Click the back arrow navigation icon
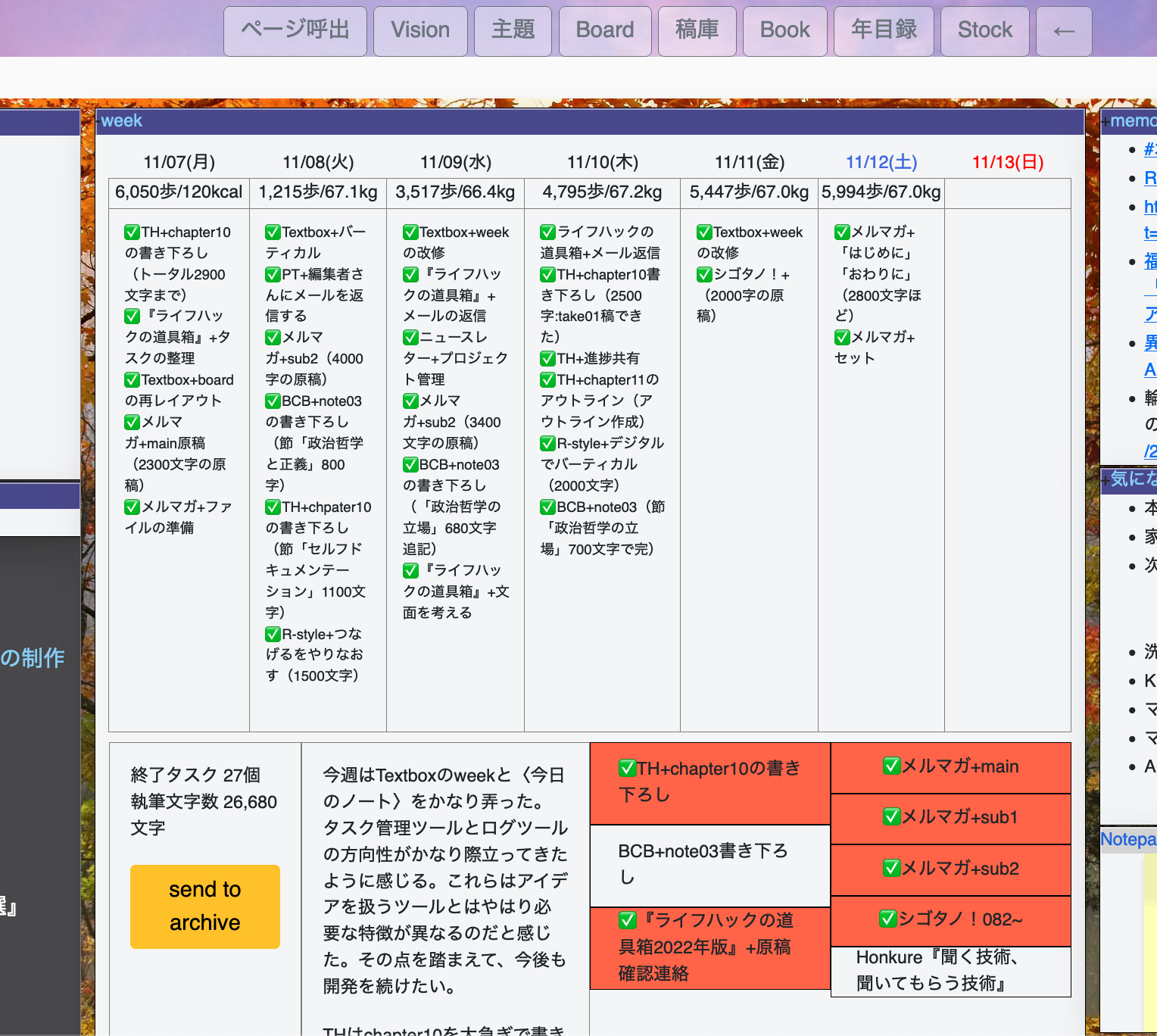The image size is (1157, 1036). (1063, 31)
